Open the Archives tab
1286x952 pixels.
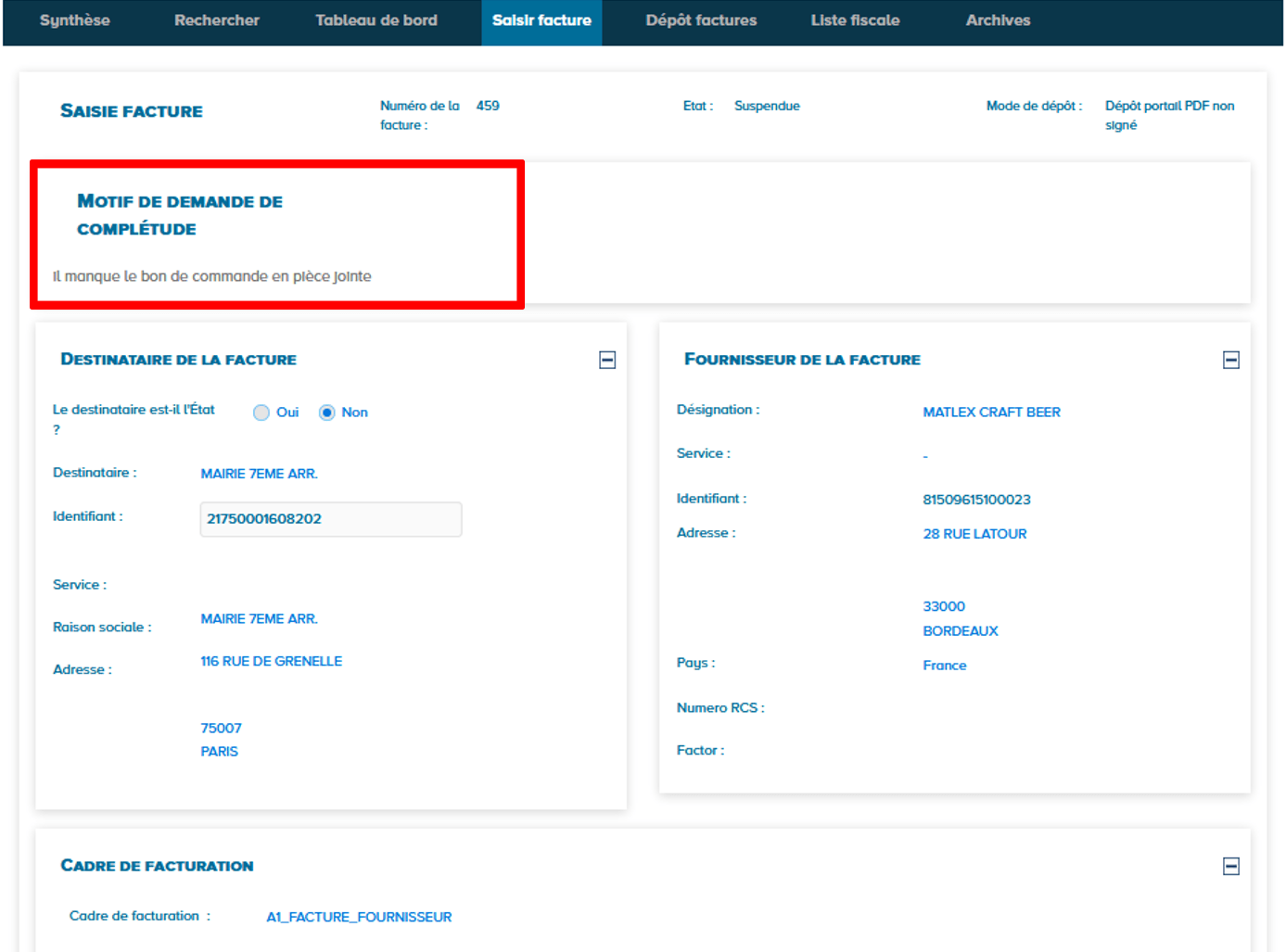click(998, 20)
